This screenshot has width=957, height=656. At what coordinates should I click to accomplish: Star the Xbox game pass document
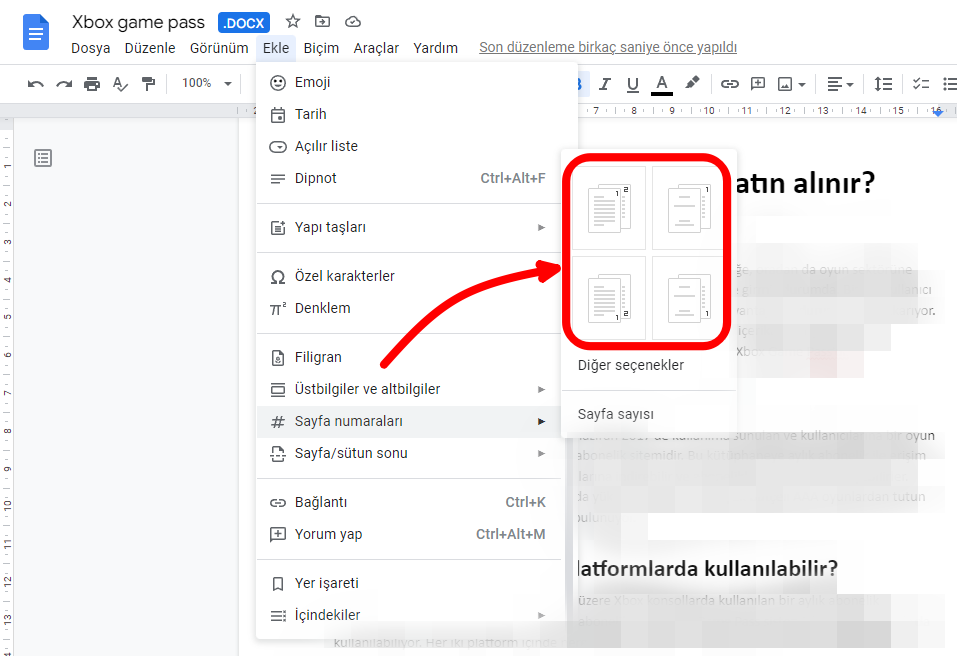coord(293,21)
